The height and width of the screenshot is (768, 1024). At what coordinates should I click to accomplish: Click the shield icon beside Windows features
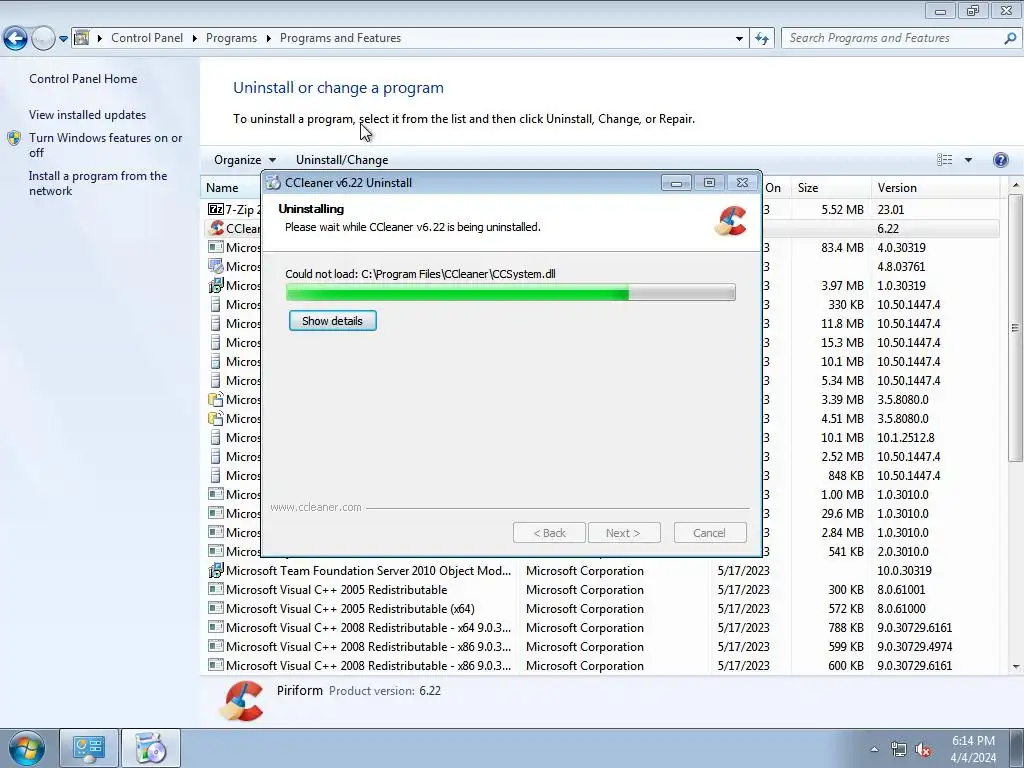click(14, 138)
